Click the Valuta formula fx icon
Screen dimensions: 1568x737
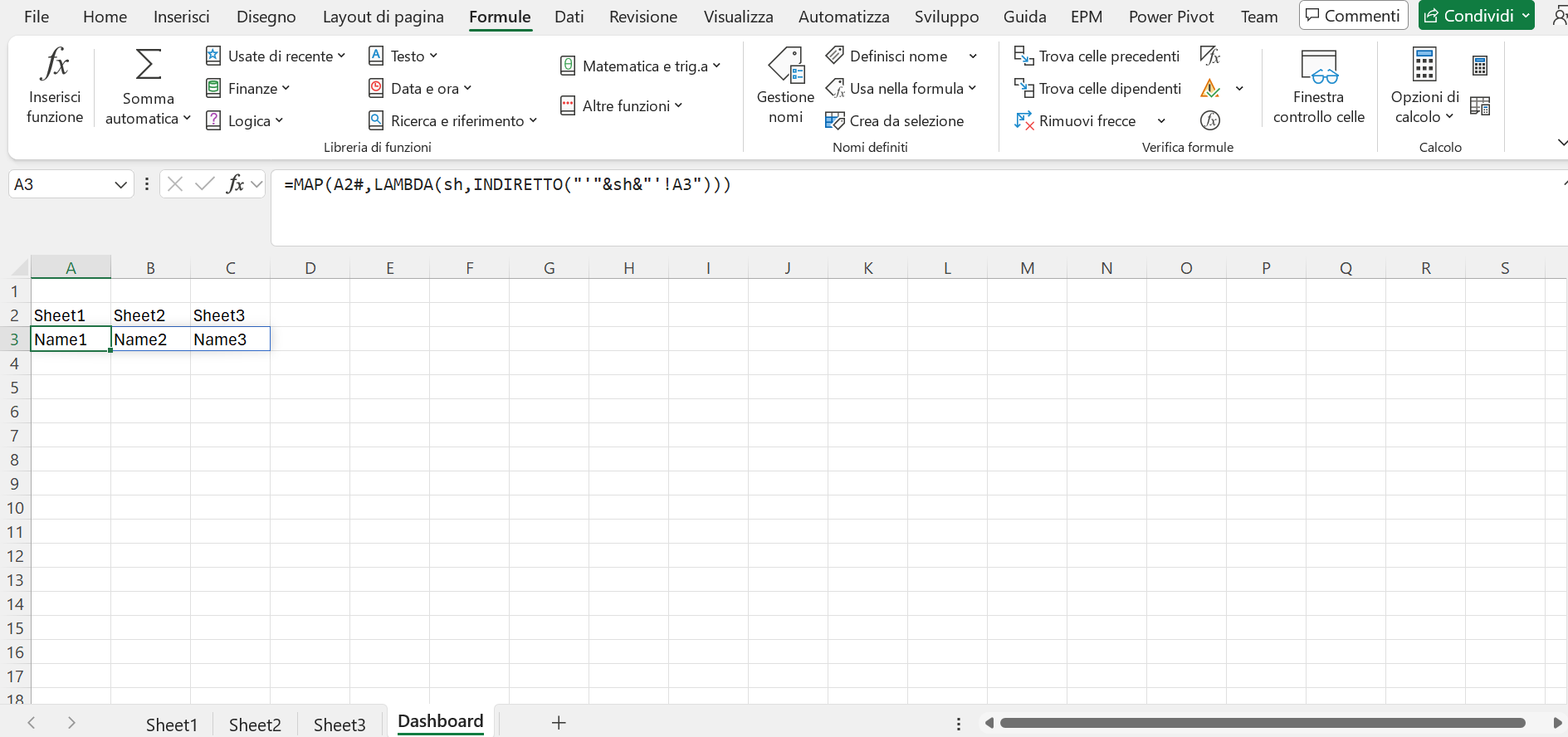point(1210,120)
